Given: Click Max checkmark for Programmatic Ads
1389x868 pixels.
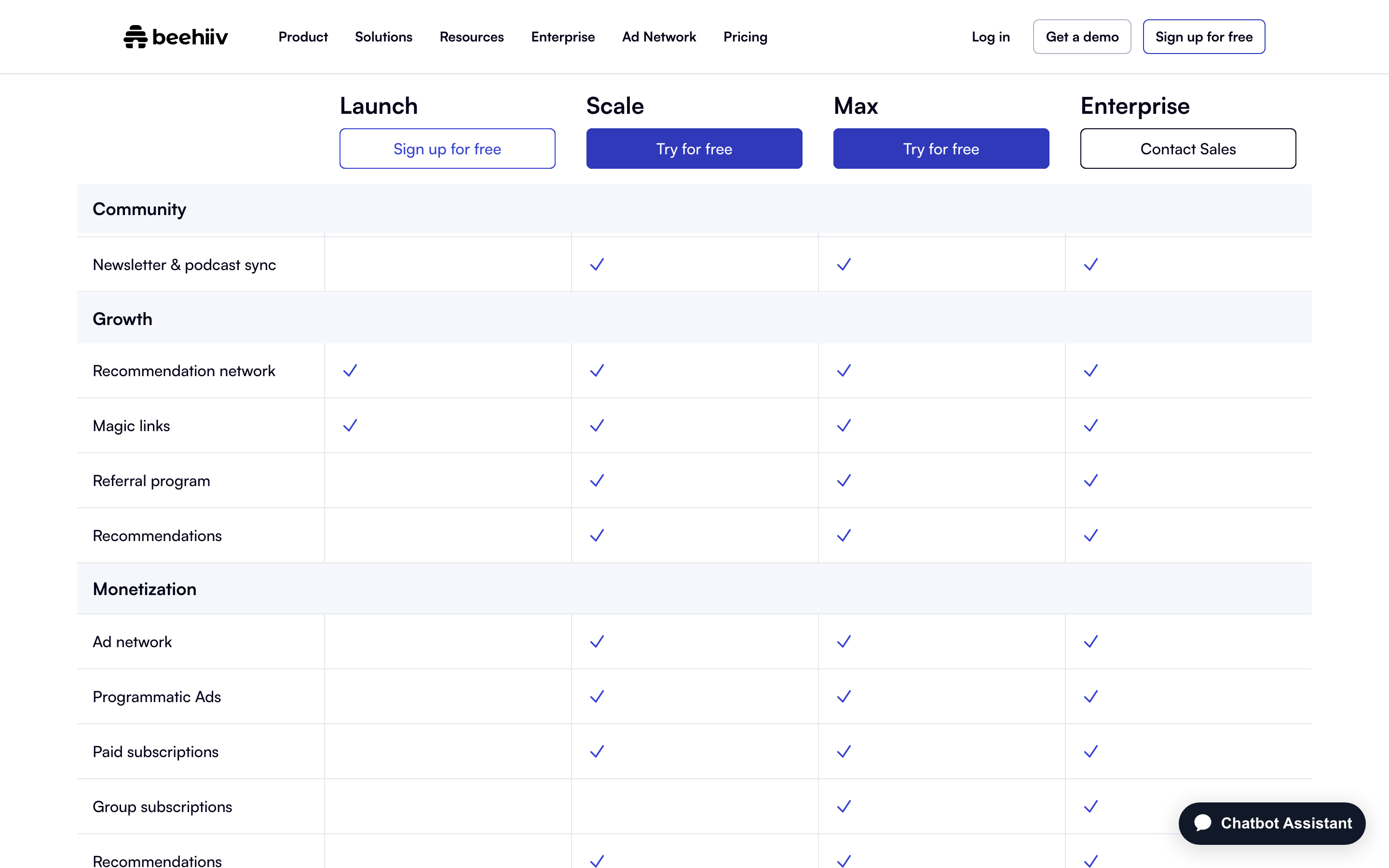Looking at the screenshot, I should tap(844, 696).
